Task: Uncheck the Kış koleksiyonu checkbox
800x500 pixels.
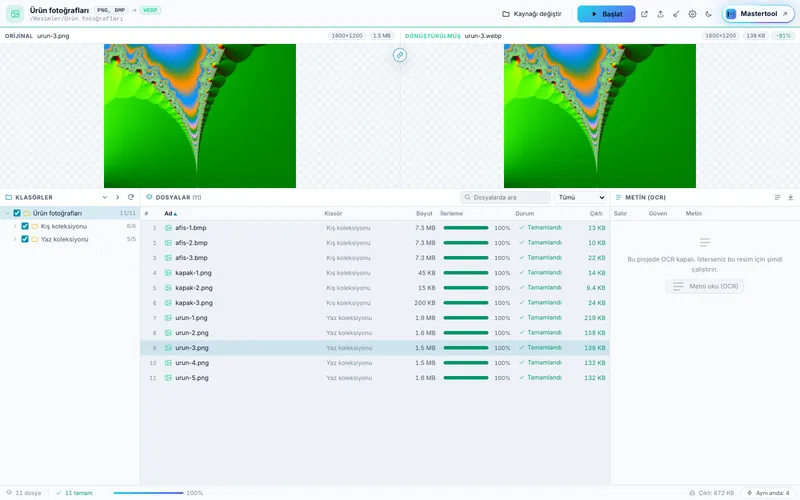Action: 24,227
